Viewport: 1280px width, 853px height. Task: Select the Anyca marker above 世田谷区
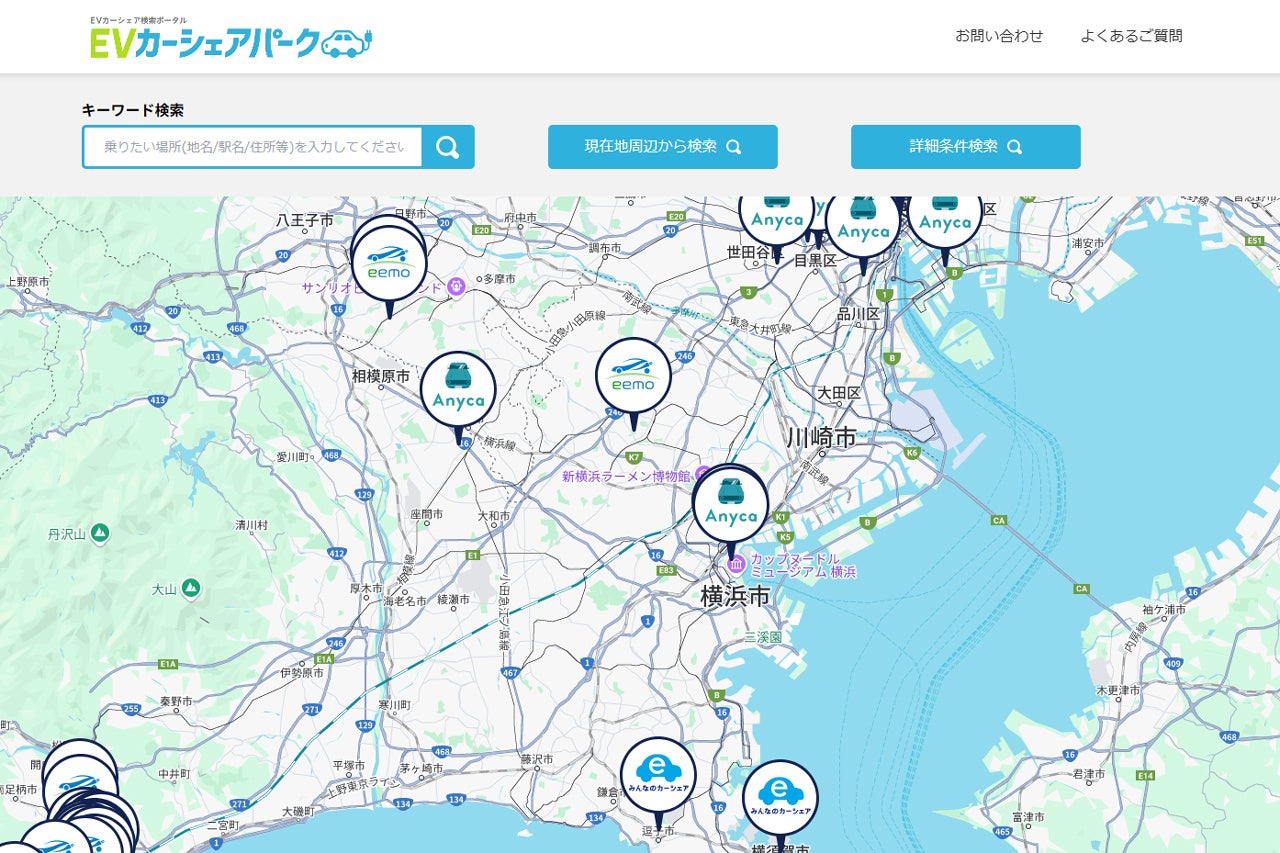tap(776, 216)
